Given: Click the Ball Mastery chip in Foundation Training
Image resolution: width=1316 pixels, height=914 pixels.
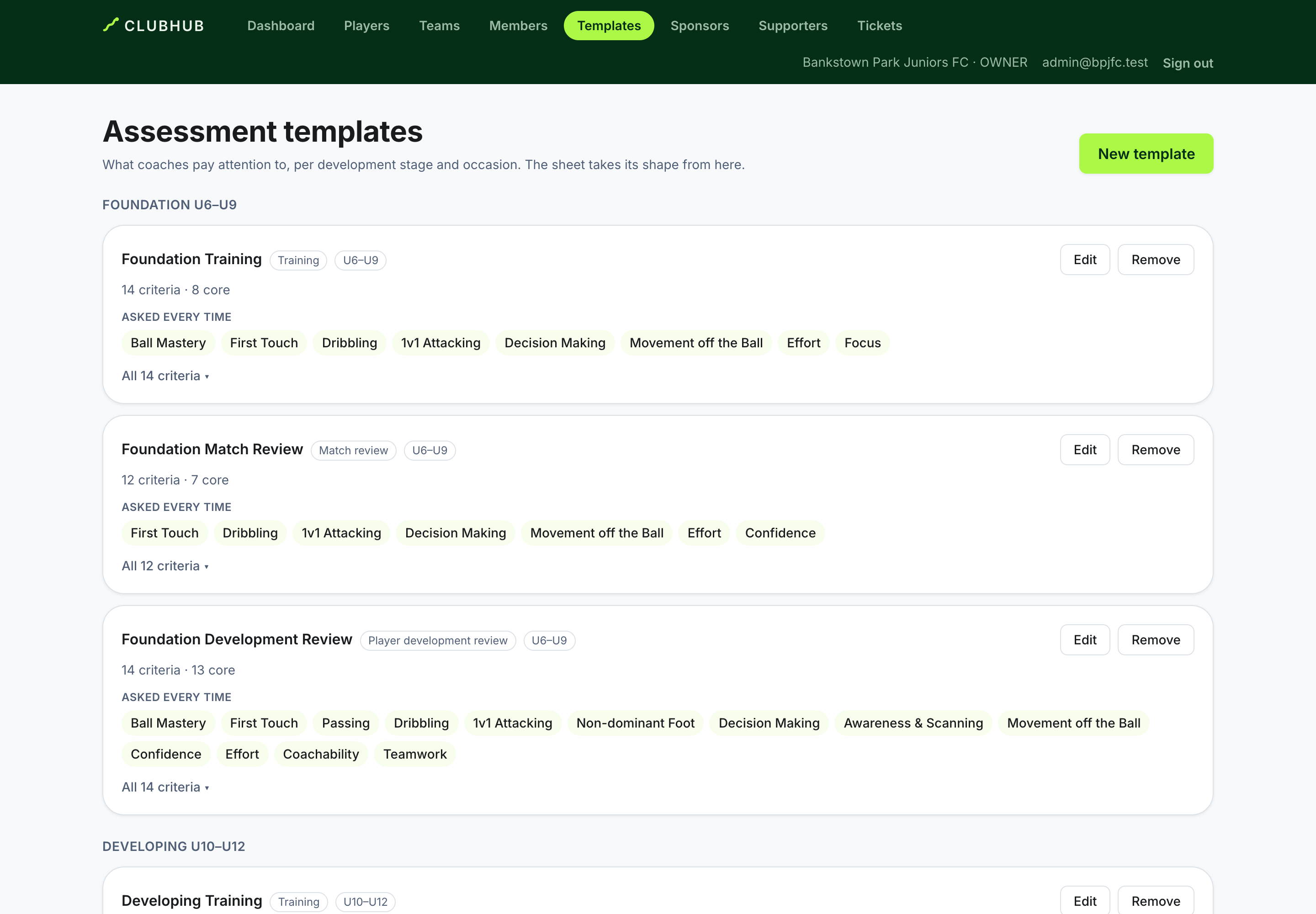Looking at the screenshot, I should [x=168, y=342].
